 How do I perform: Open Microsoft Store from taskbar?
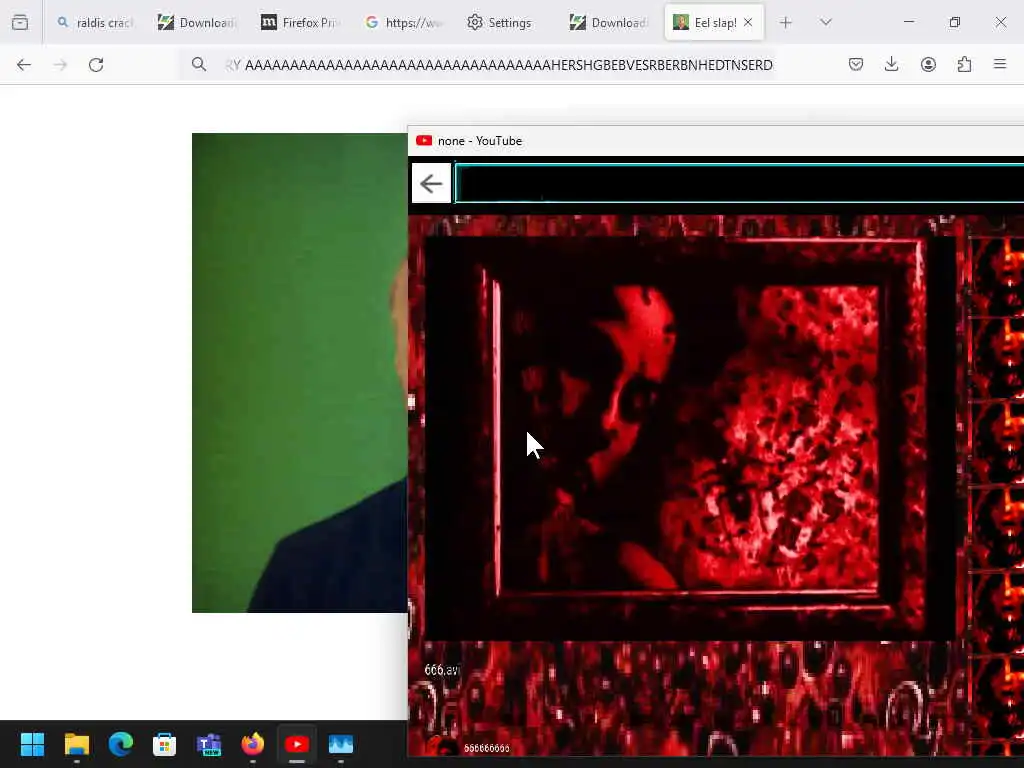click(x=165, y=744)
